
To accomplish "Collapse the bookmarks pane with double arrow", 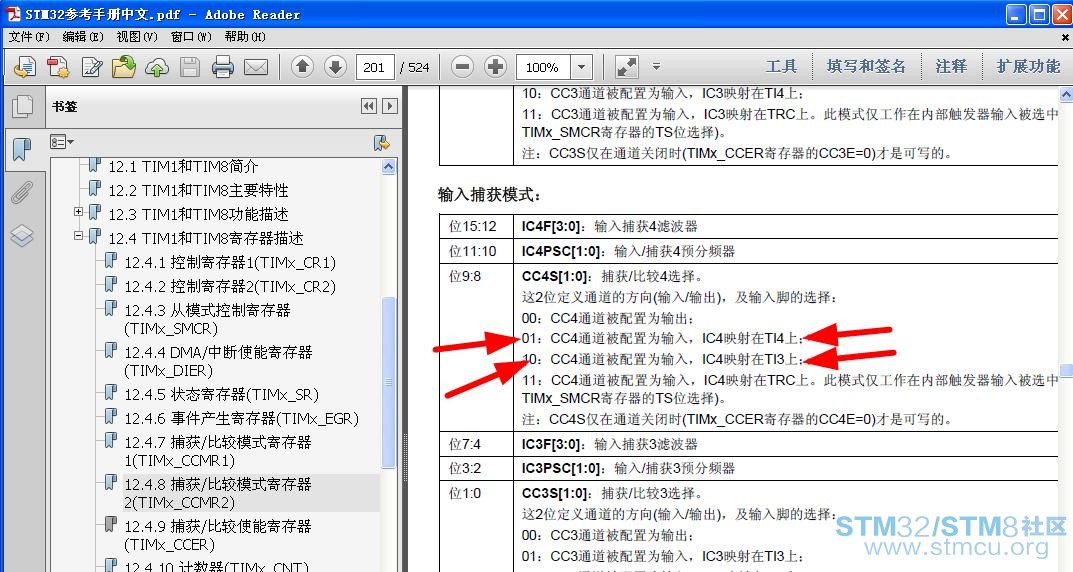I will coord(369,106).
